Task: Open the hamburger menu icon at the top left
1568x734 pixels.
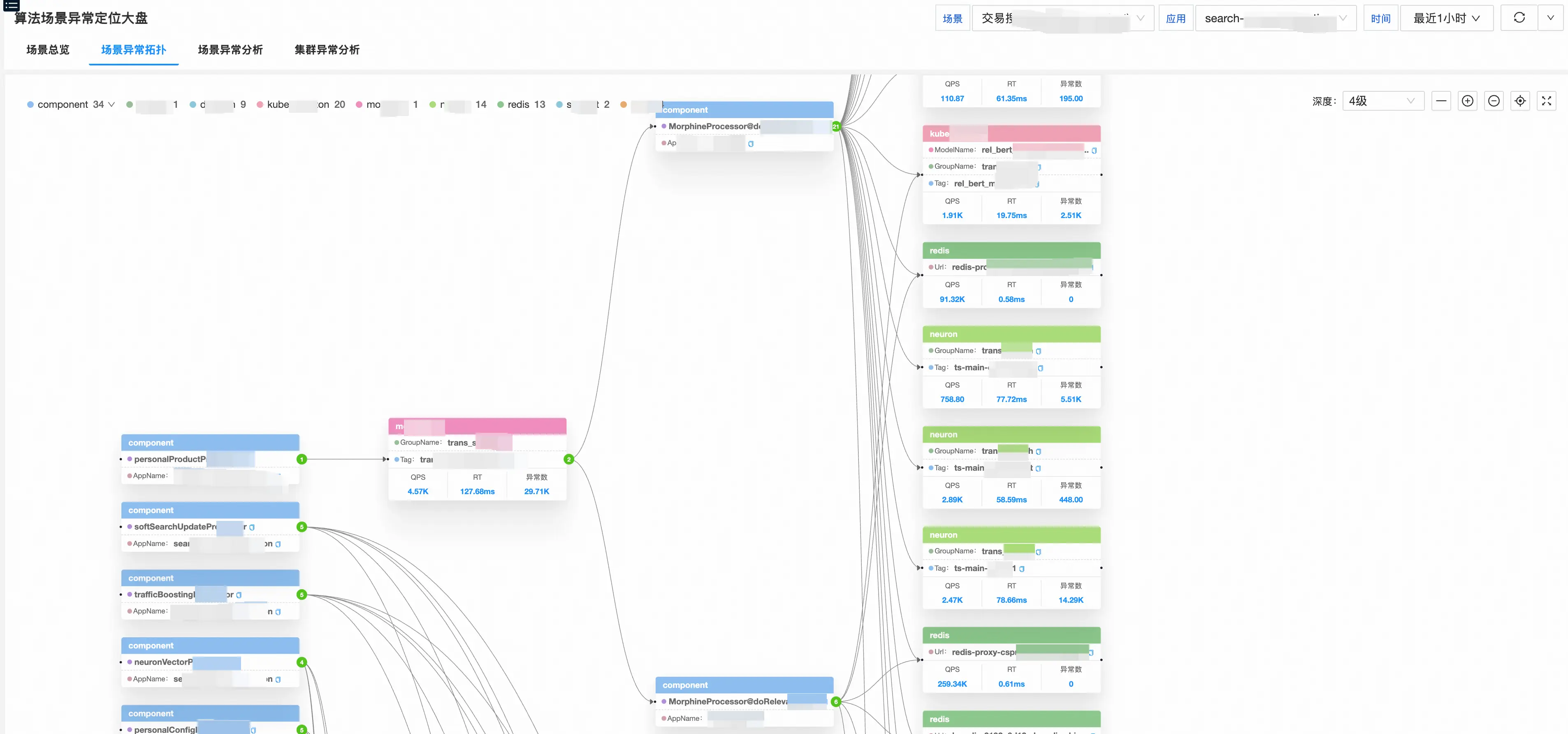Action: [11, 5]
